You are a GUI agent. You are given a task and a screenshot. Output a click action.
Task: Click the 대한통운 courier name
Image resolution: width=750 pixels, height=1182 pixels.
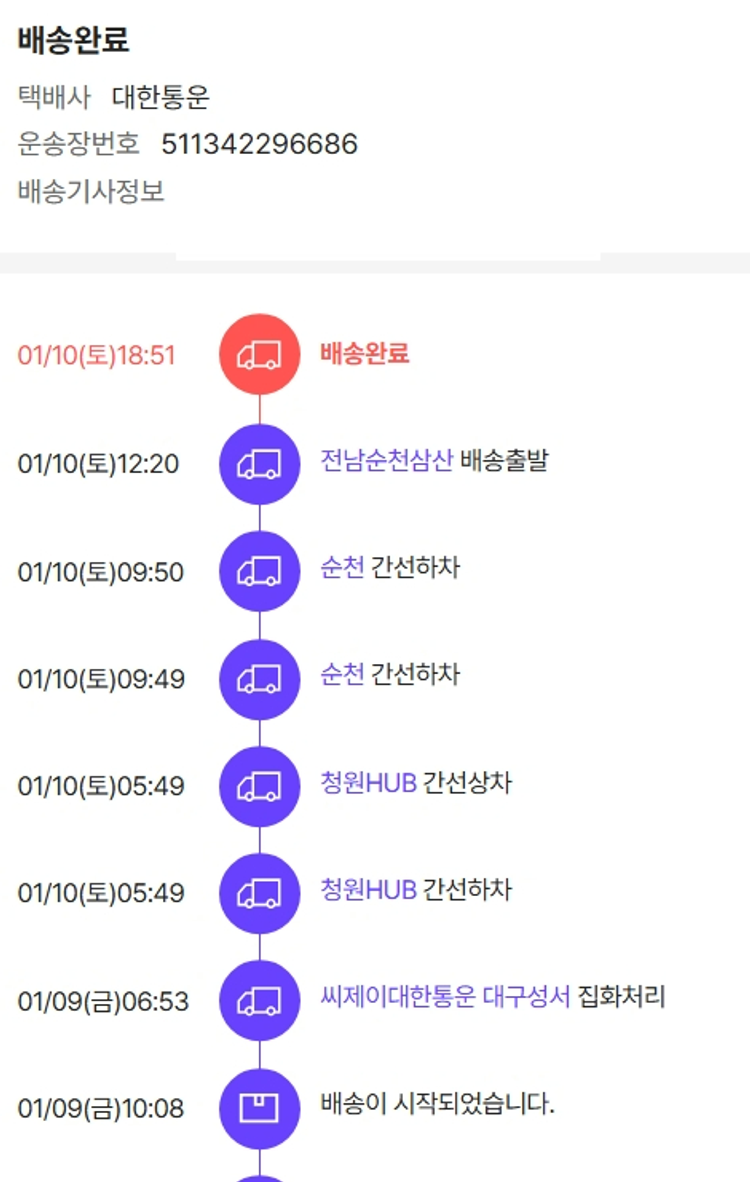[160, 97]
